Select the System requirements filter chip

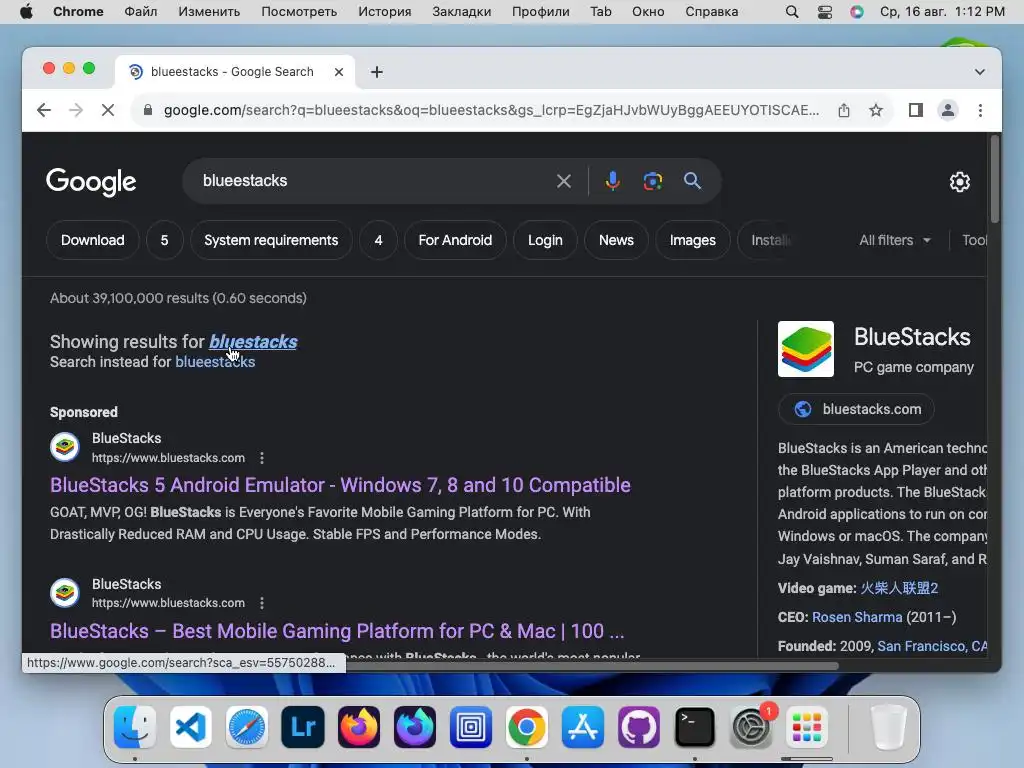point(271,240)
